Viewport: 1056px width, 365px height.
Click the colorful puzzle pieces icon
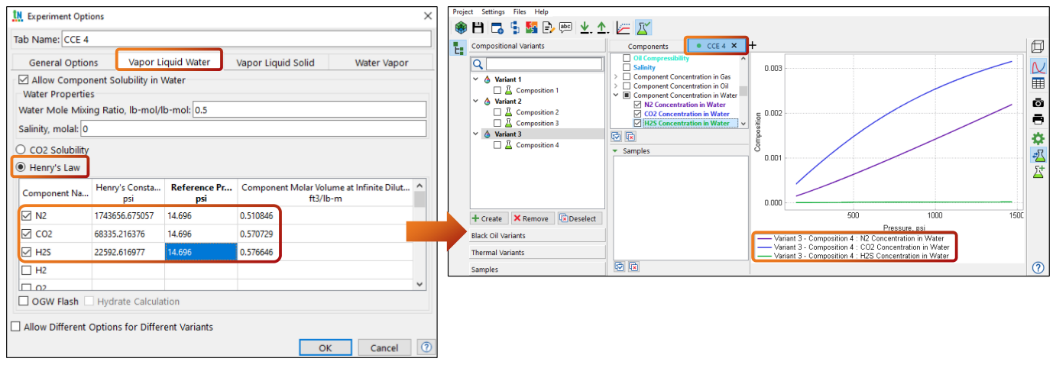(531, 28)
